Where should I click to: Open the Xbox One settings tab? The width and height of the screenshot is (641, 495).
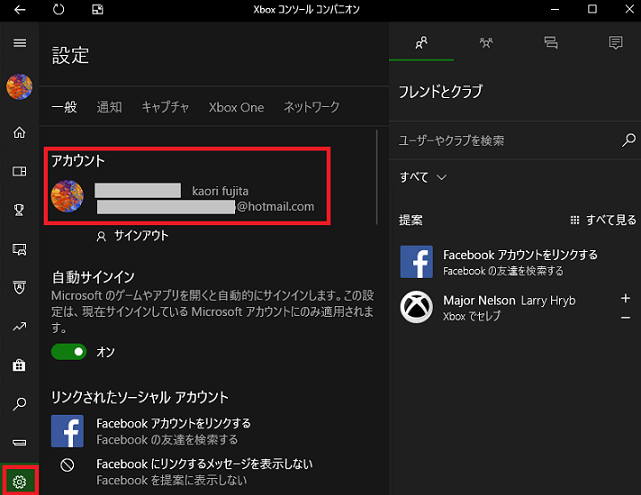point(236,107)
